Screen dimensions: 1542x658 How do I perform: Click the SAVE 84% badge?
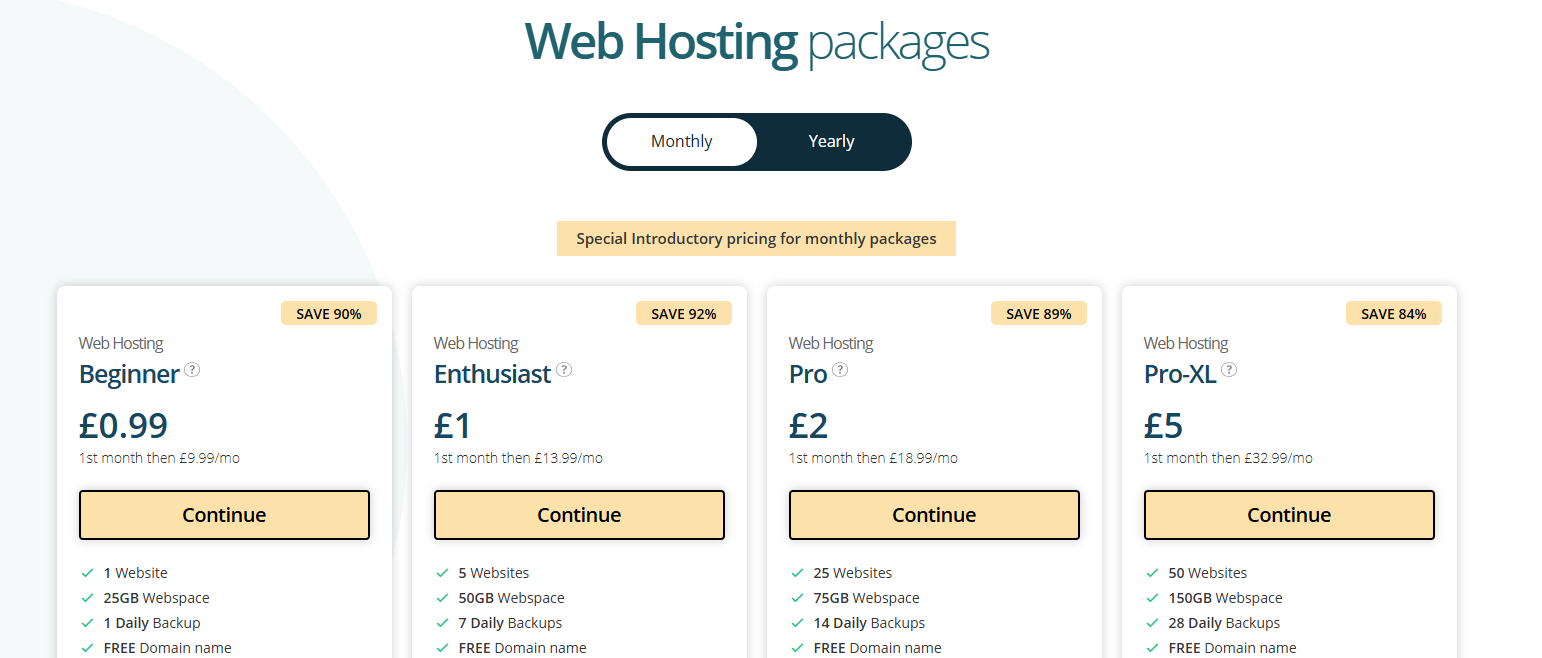pyautogui.click(x=1394, y=314)
